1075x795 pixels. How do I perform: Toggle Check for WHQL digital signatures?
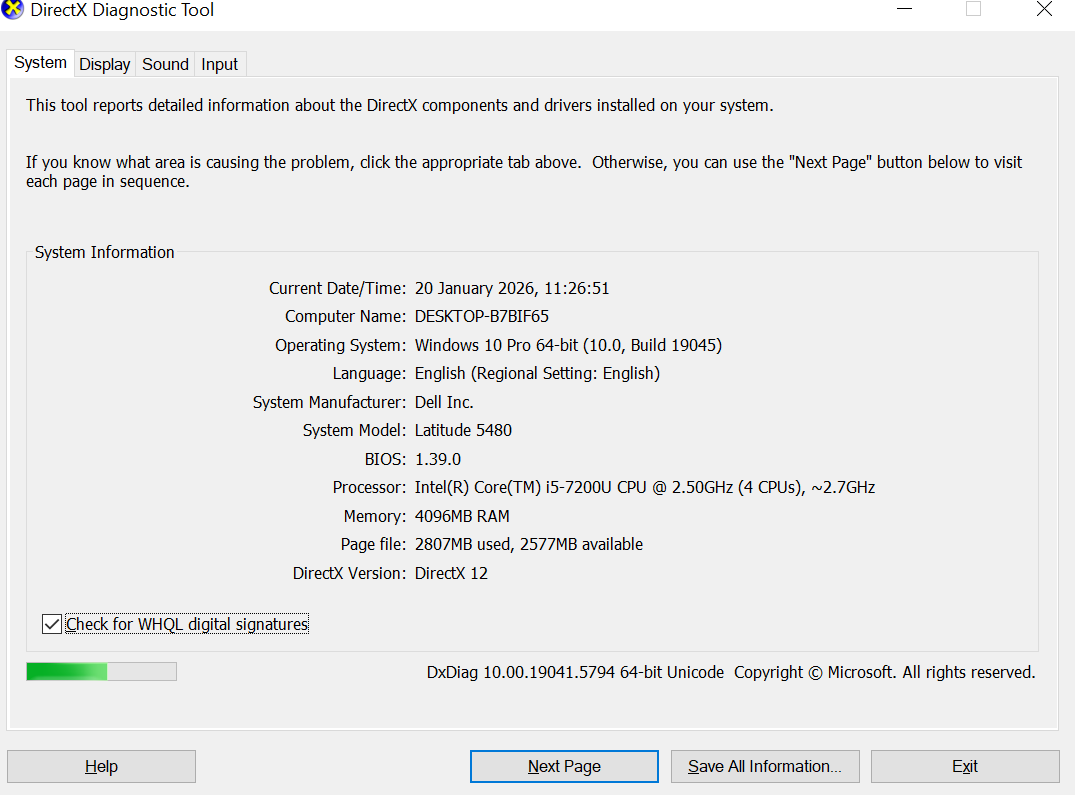[51, 624]
